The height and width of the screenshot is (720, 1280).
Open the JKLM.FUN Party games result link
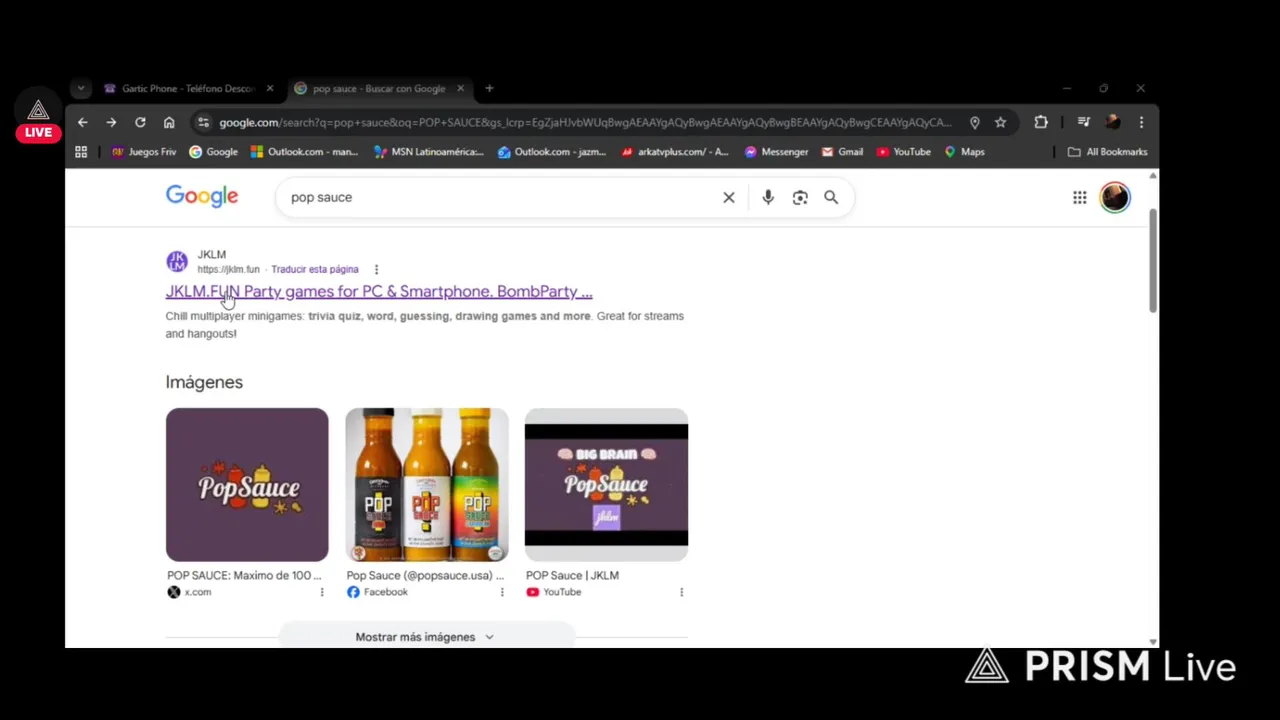tap(379, 291)
